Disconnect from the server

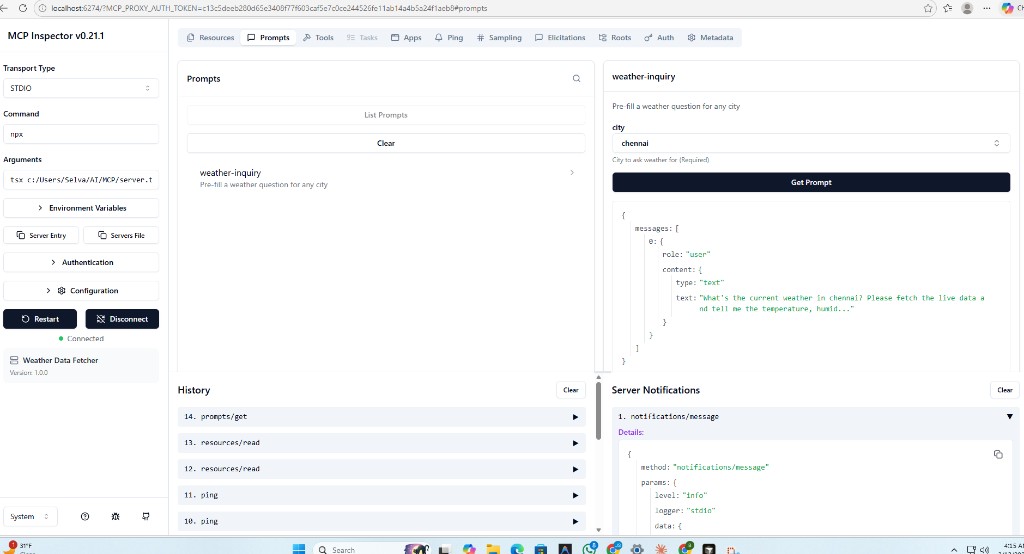coord(122,319)
